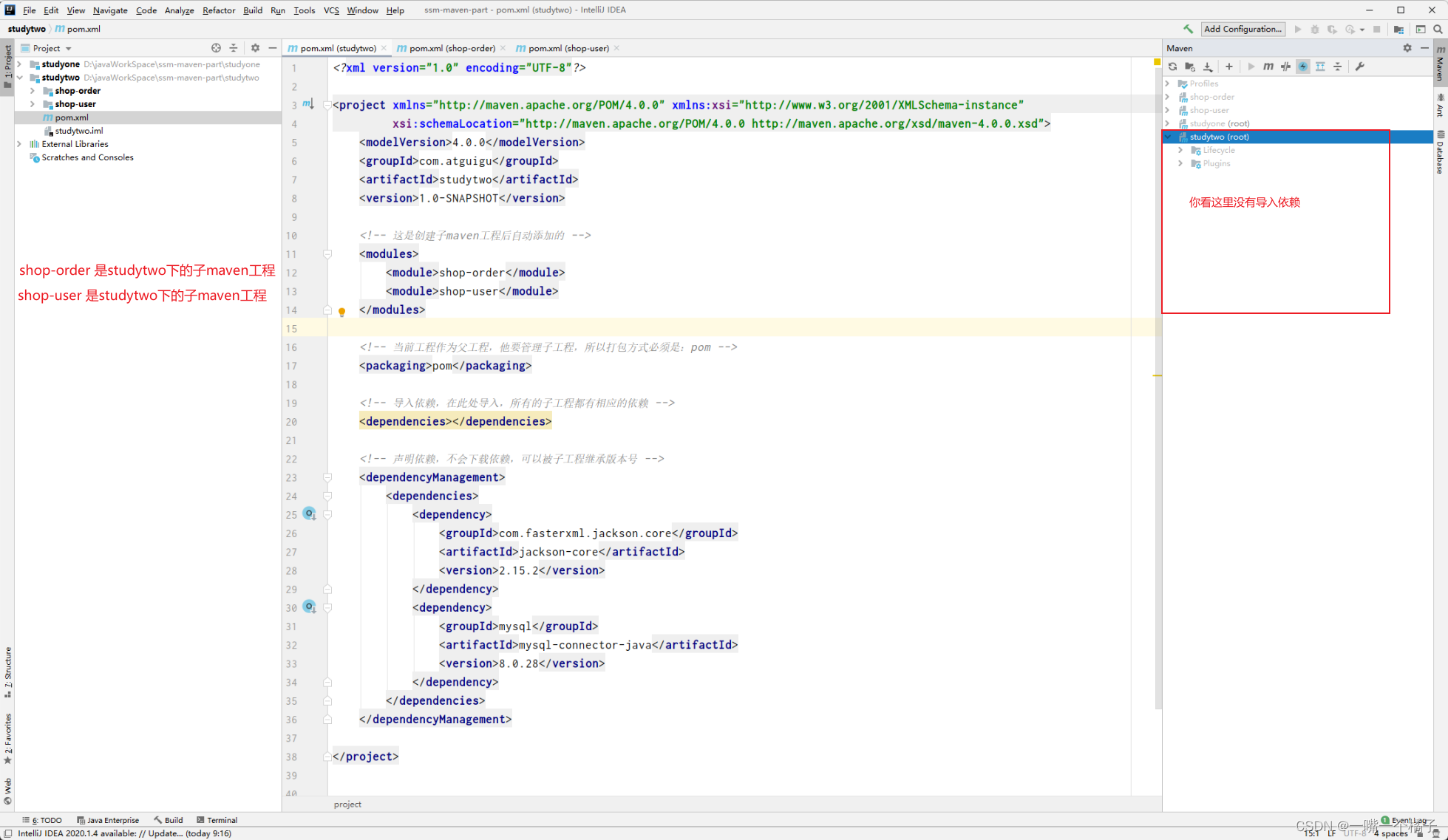
Task: Locate current file in Project panel
Action: 216,48
